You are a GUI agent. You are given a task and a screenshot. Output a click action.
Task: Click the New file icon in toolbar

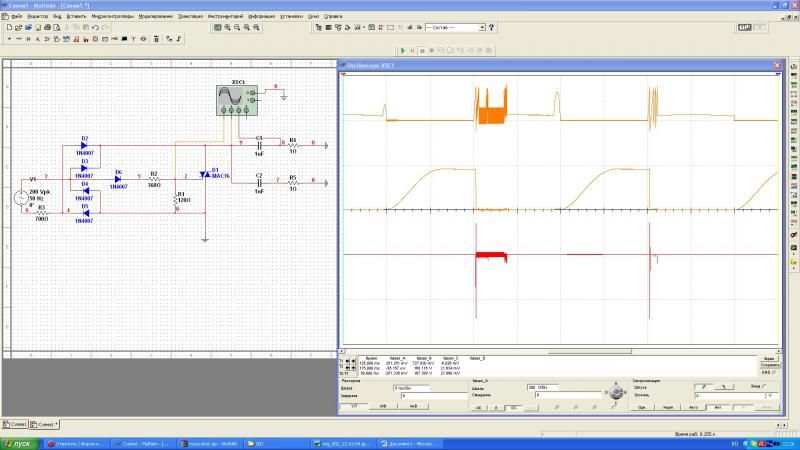pos(7,28)
